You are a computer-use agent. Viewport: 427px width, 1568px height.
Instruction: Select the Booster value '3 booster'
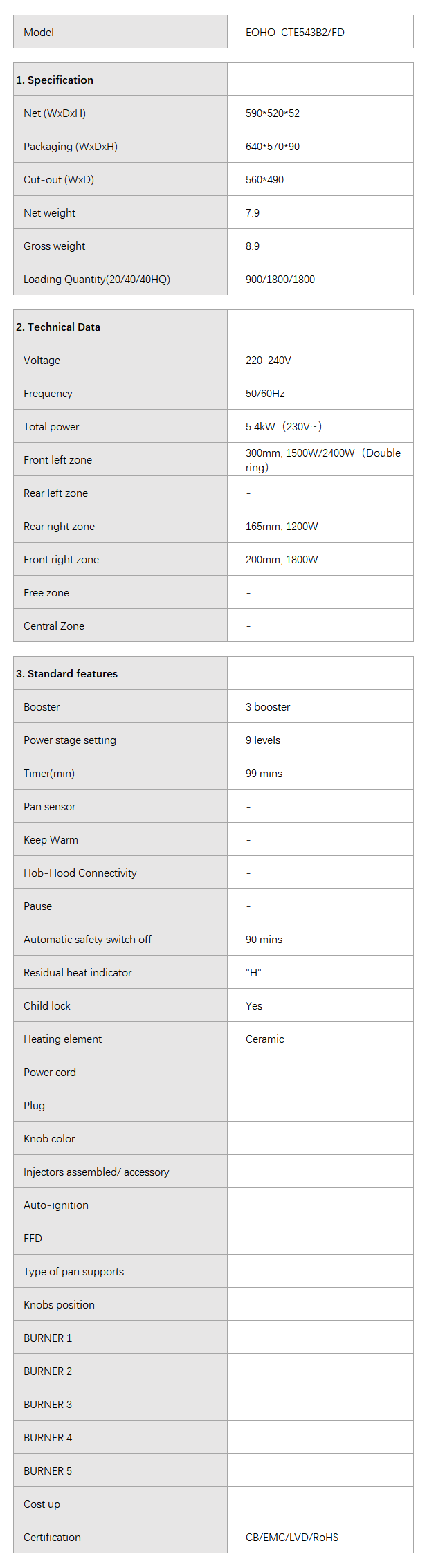click(268, 706)
